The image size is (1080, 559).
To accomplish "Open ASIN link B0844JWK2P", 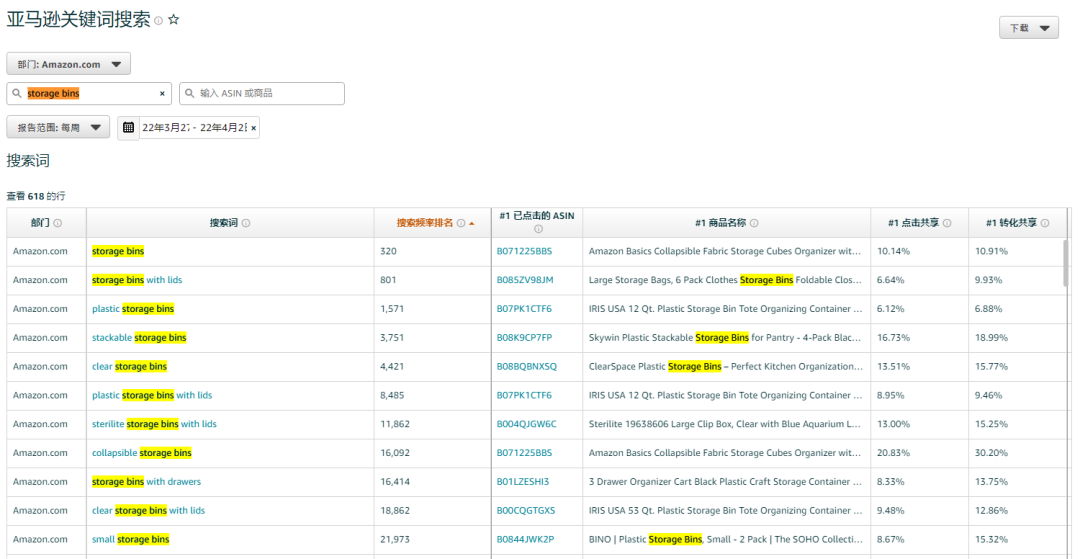I will click(x=525, y=540).
